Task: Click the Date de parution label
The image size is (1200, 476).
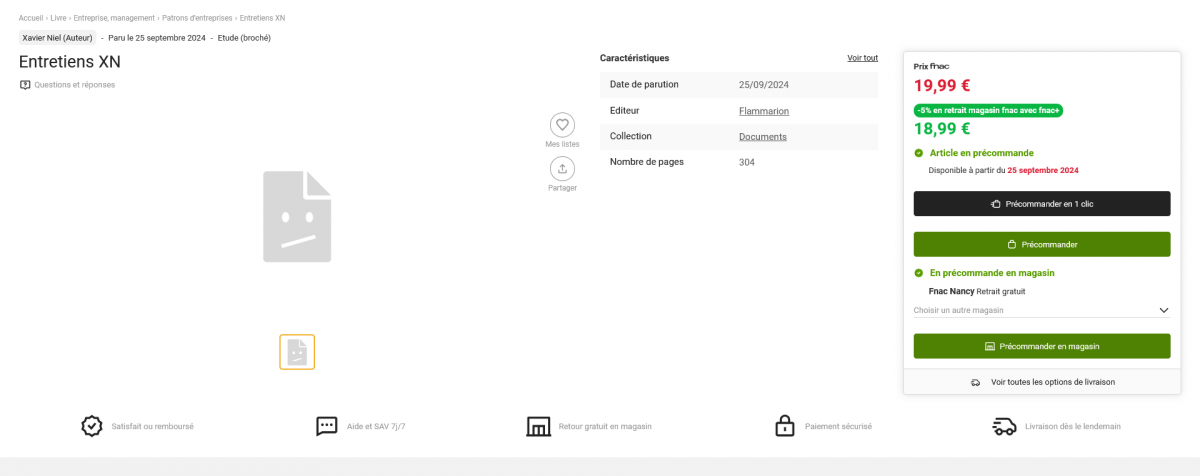Action: click(x=643, y=84)
